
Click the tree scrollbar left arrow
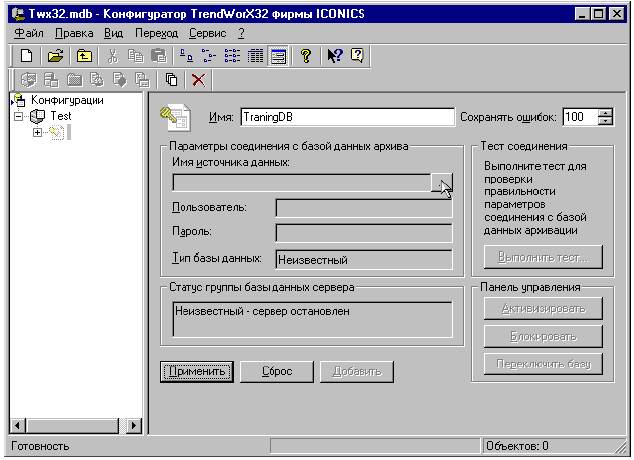click(x=18, y=426)
